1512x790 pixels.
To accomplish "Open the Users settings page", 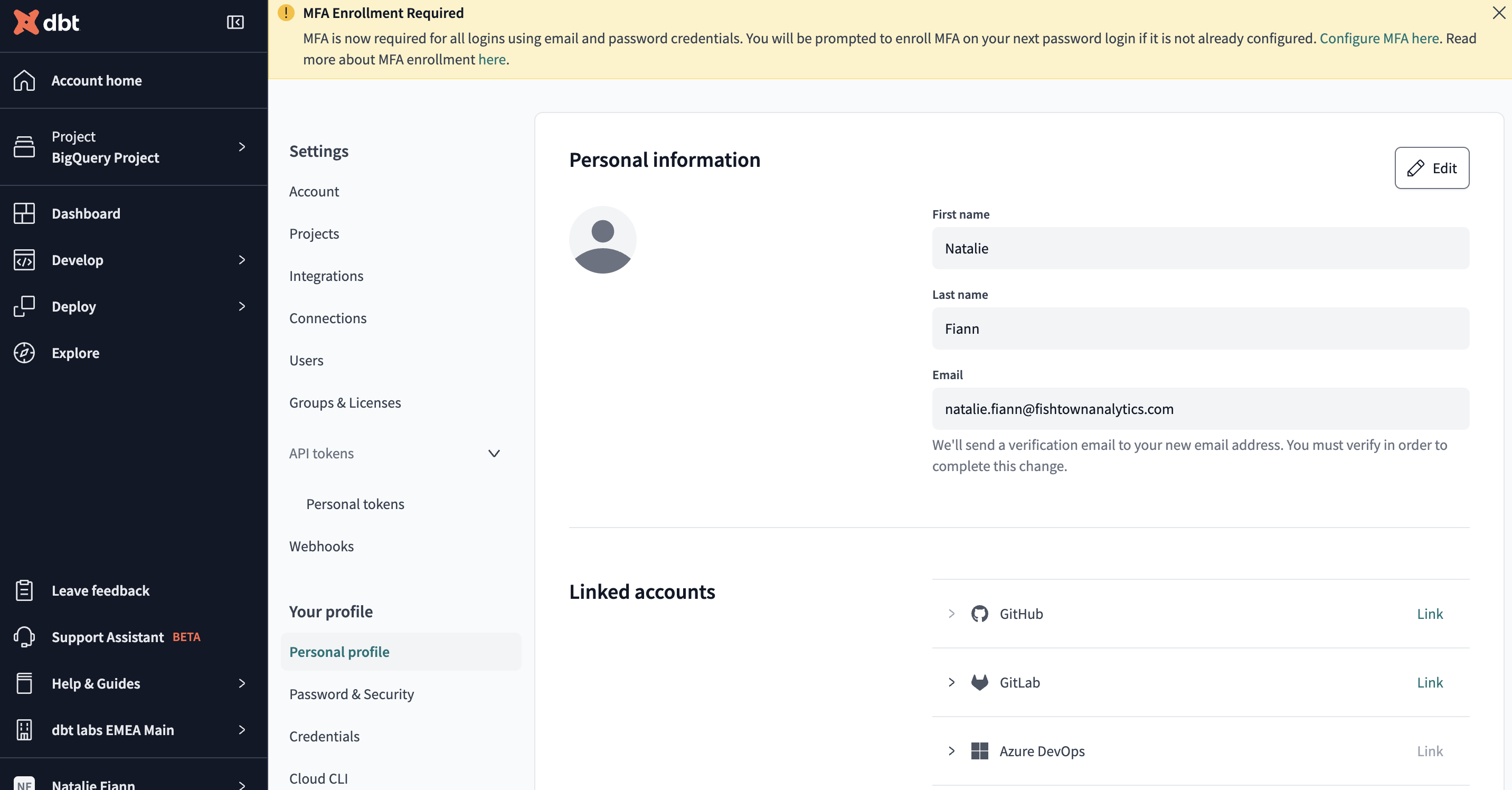I will tap(306, 360).
